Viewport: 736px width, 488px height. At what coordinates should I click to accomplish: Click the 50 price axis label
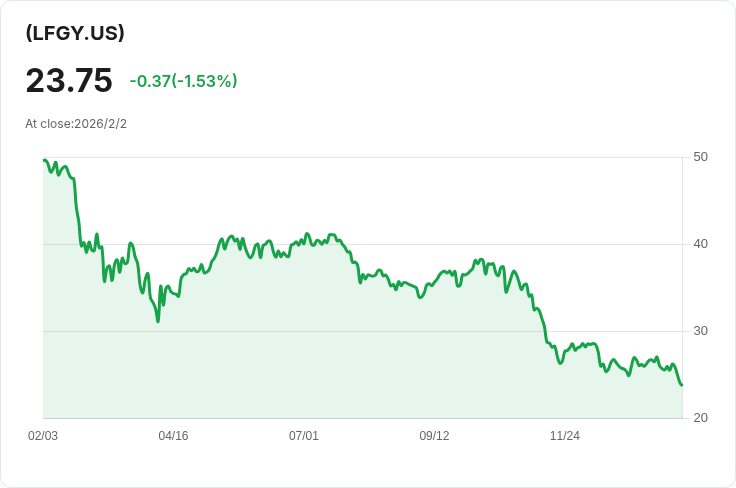700,157
